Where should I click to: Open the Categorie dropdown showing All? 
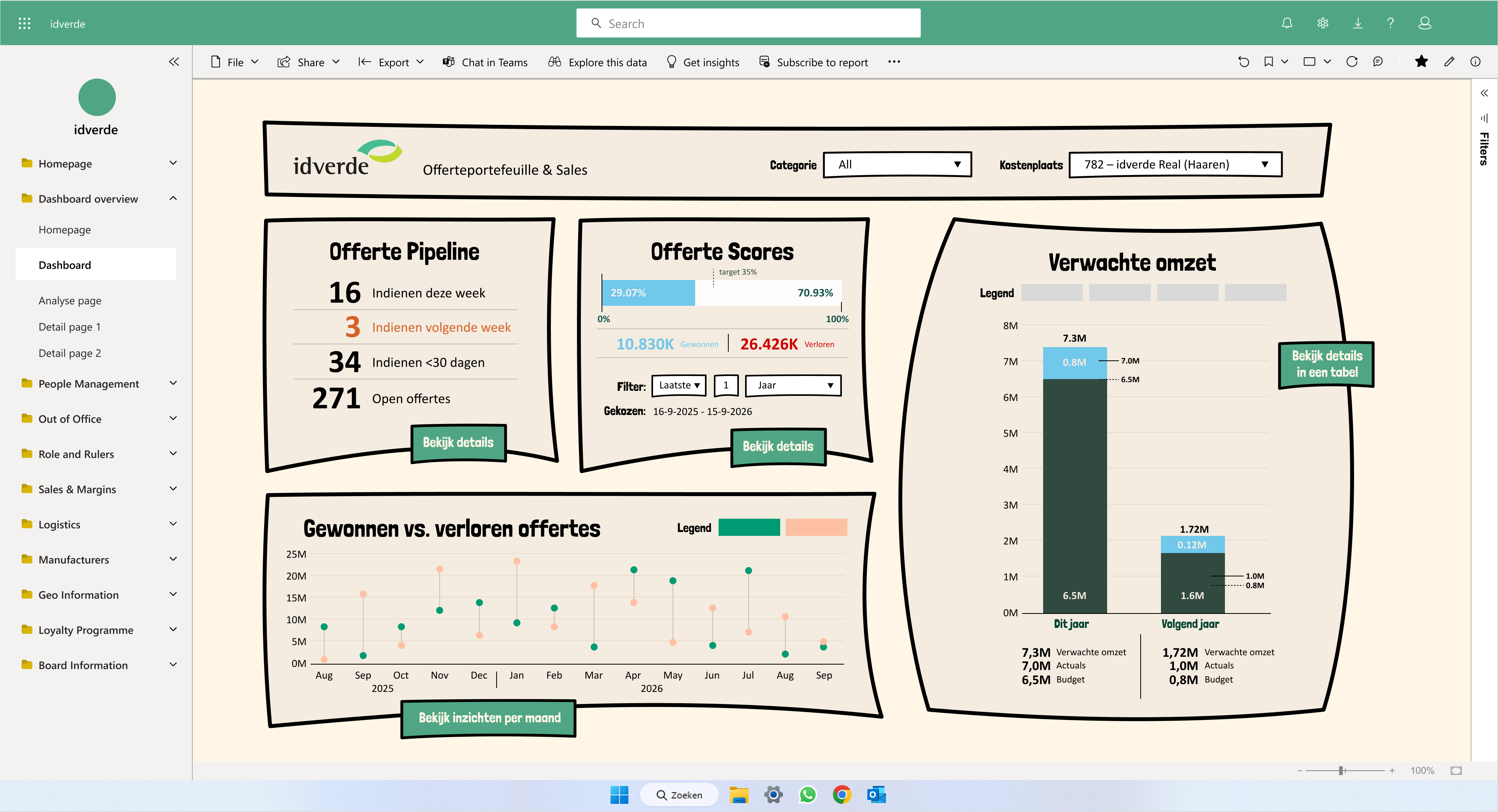tap(897, 165)
